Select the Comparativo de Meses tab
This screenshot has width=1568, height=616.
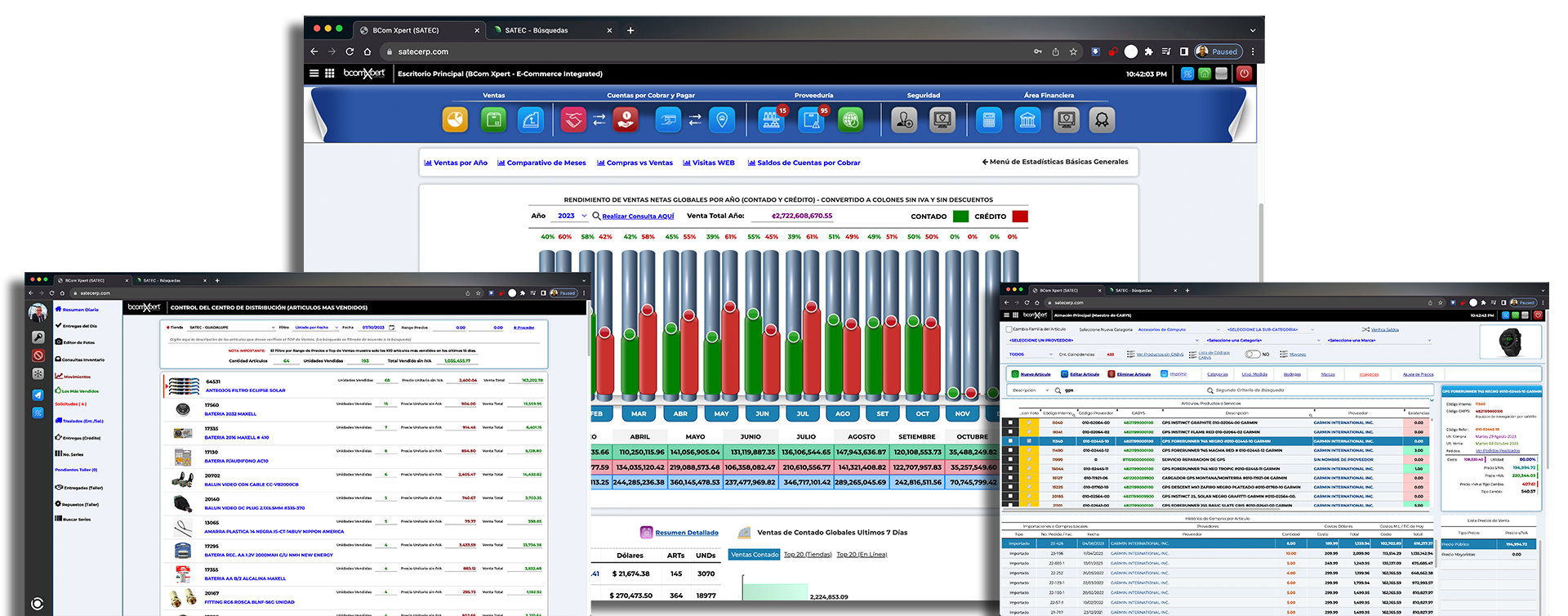tap(541, 163)
